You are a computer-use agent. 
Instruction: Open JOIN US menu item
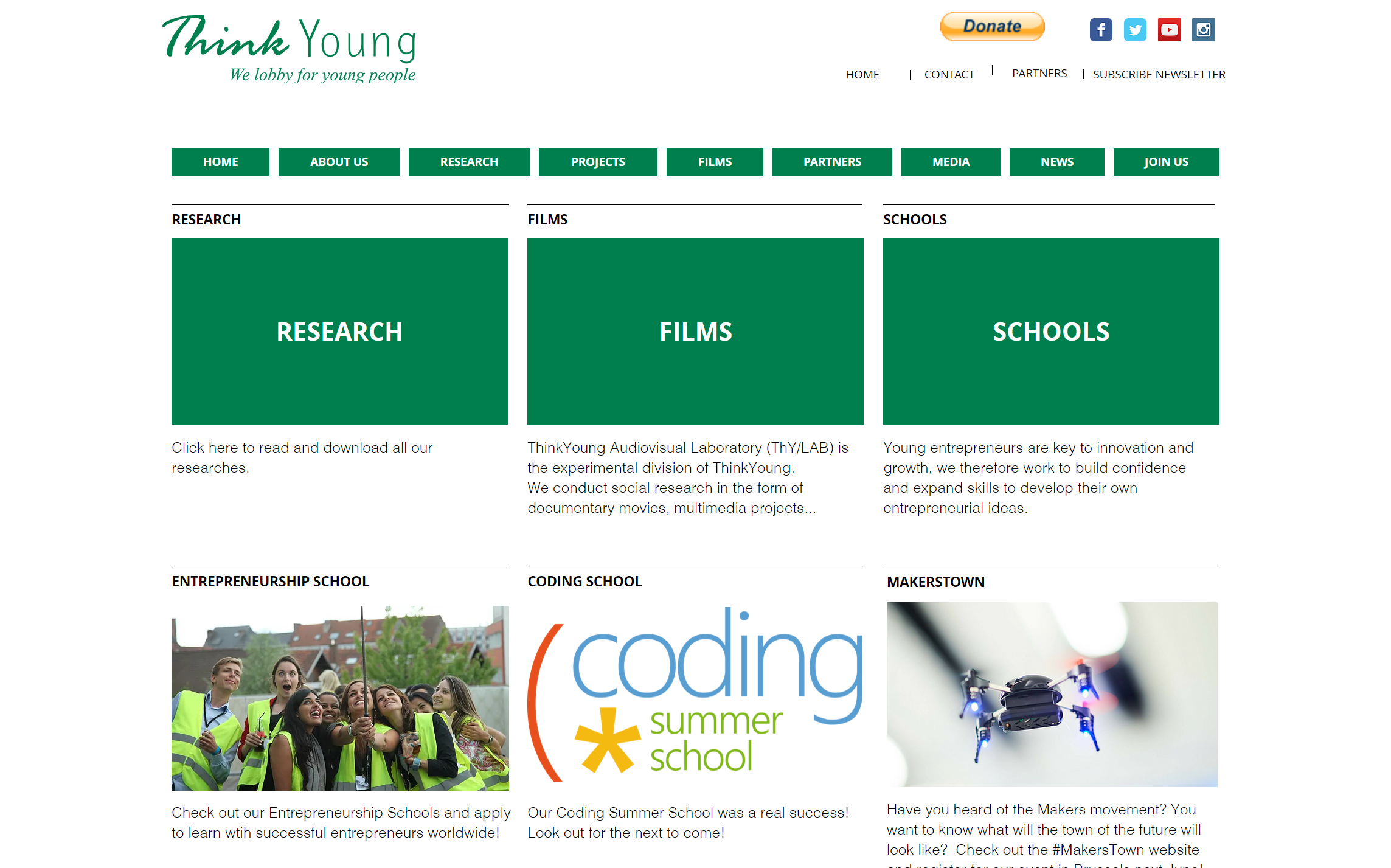[x=1166, y=162]
